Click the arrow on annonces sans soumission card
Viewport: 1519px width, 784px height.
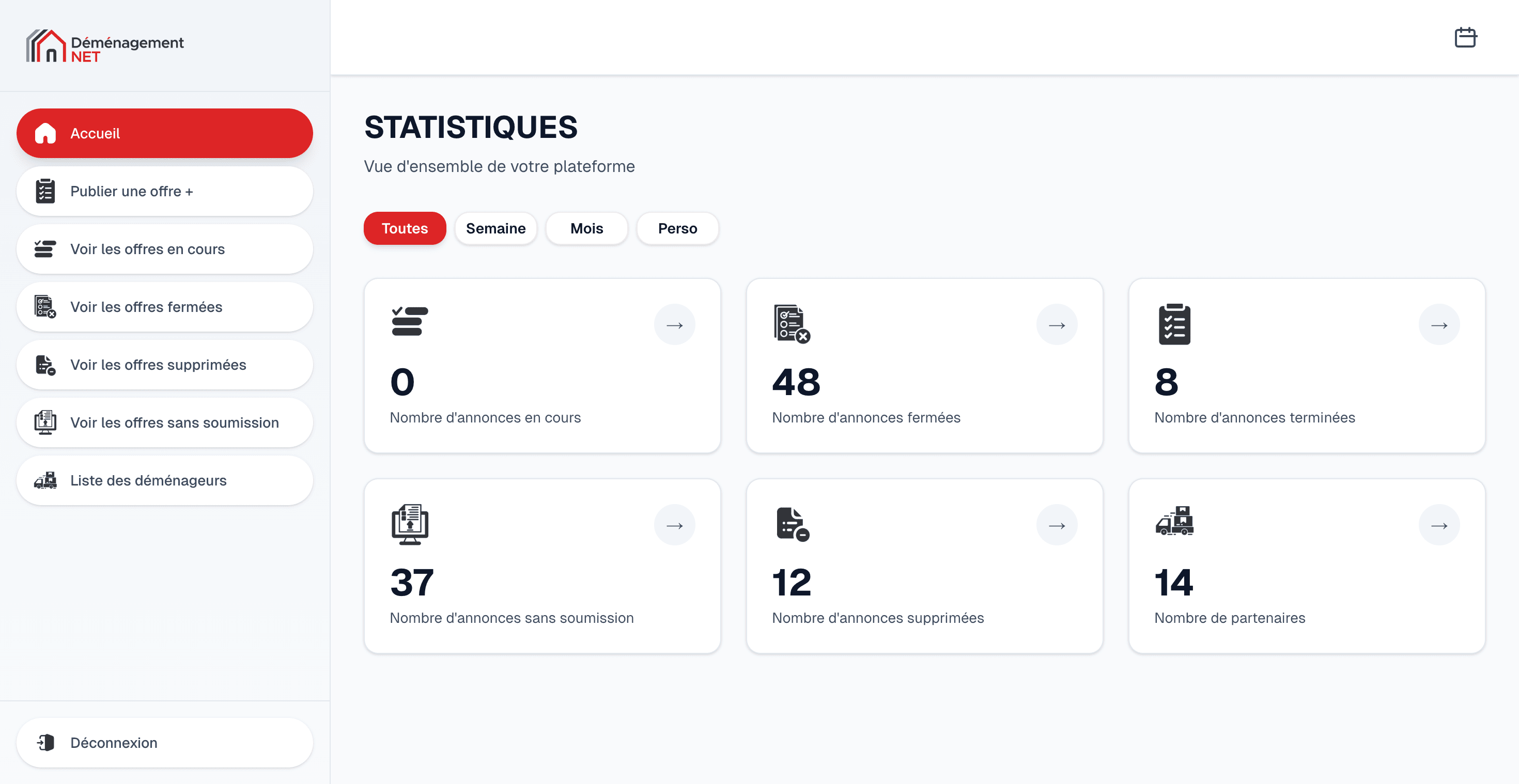(675, 524)
